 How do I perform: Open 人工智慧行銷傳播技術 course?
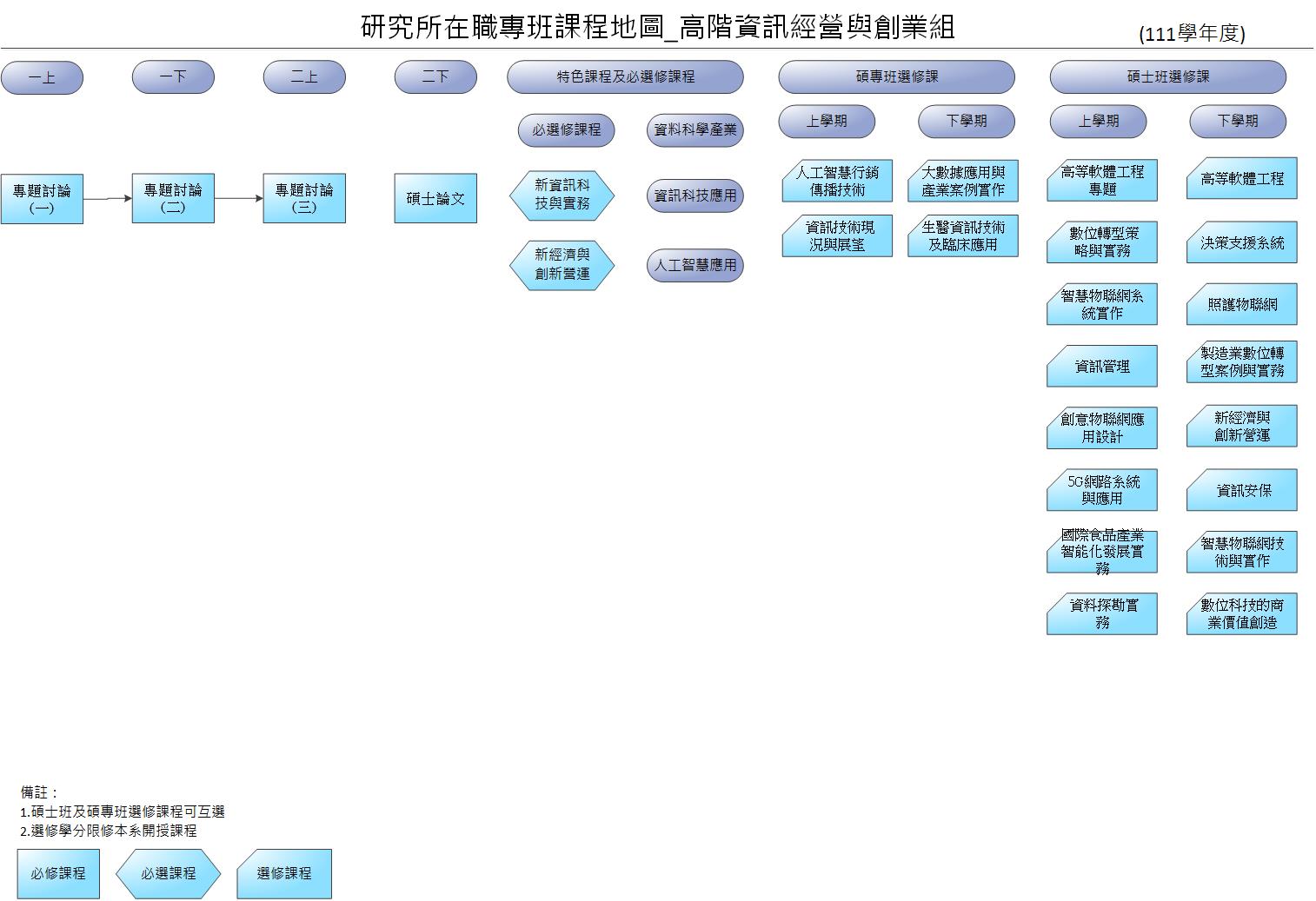coord(837,181)
